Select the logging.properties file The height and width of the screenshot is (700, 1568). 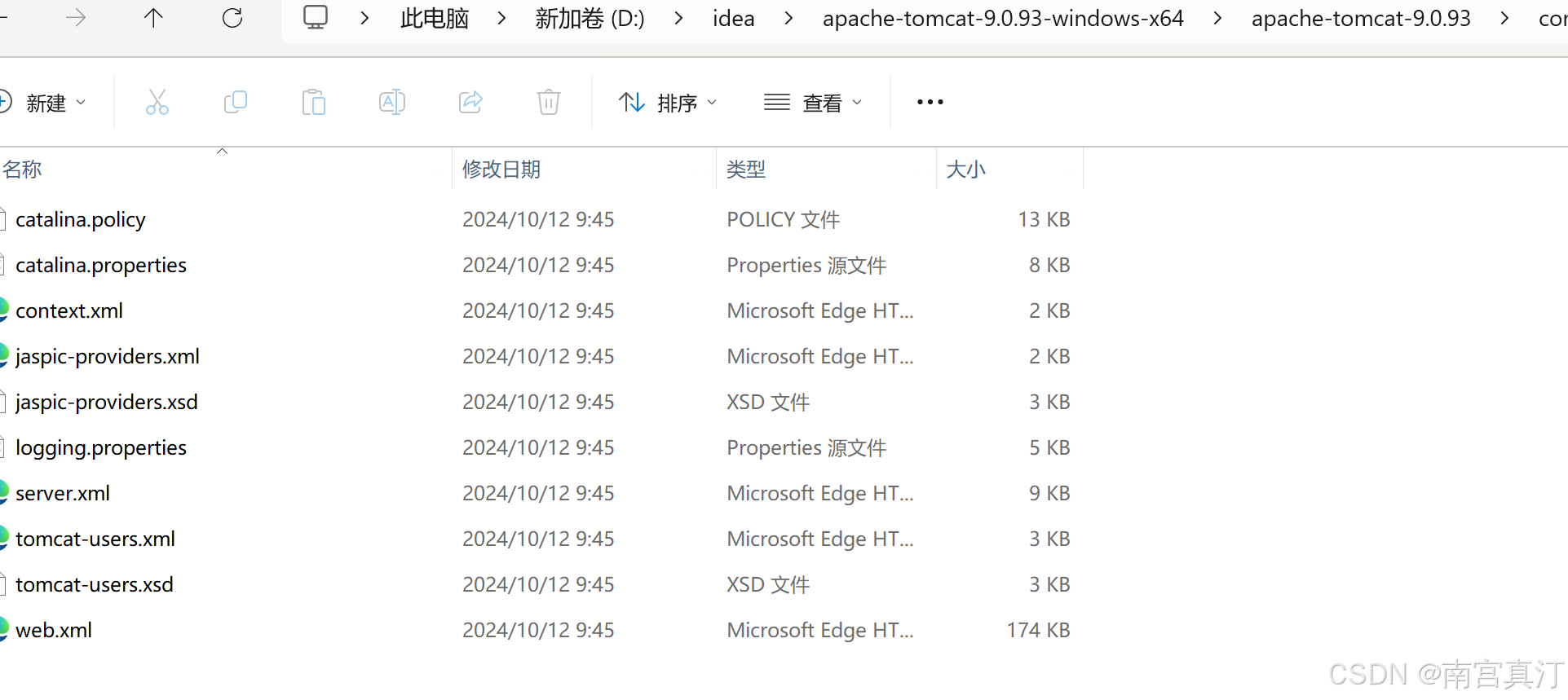coord(101,447)
